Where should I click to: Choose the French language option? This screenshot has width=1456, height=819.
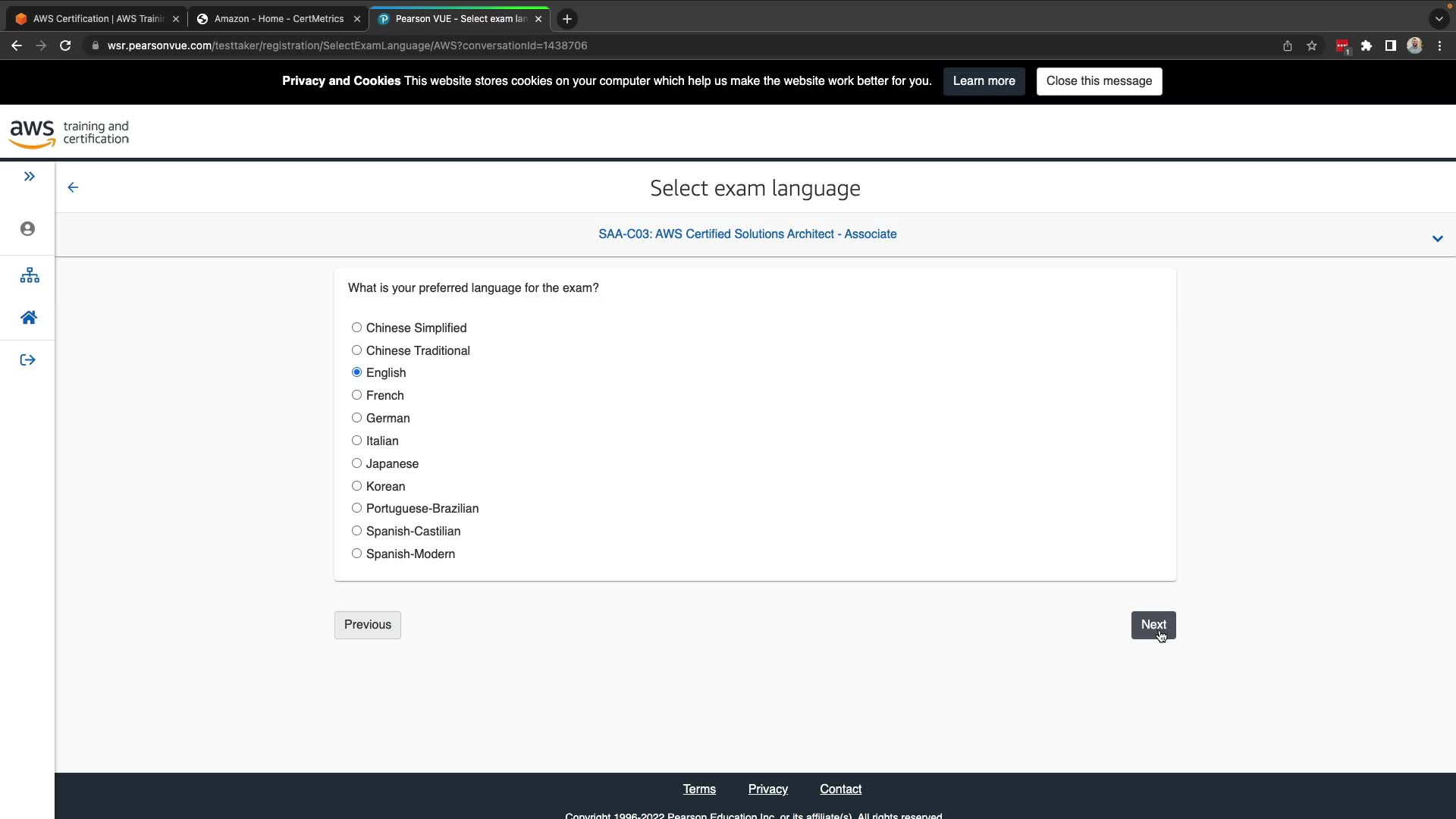tap(356, 395)
